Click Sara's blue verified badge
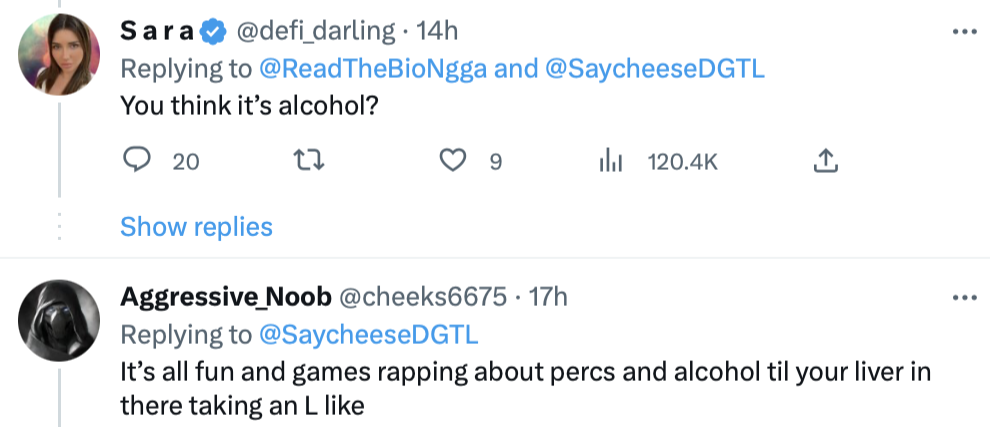 point(213,32)
